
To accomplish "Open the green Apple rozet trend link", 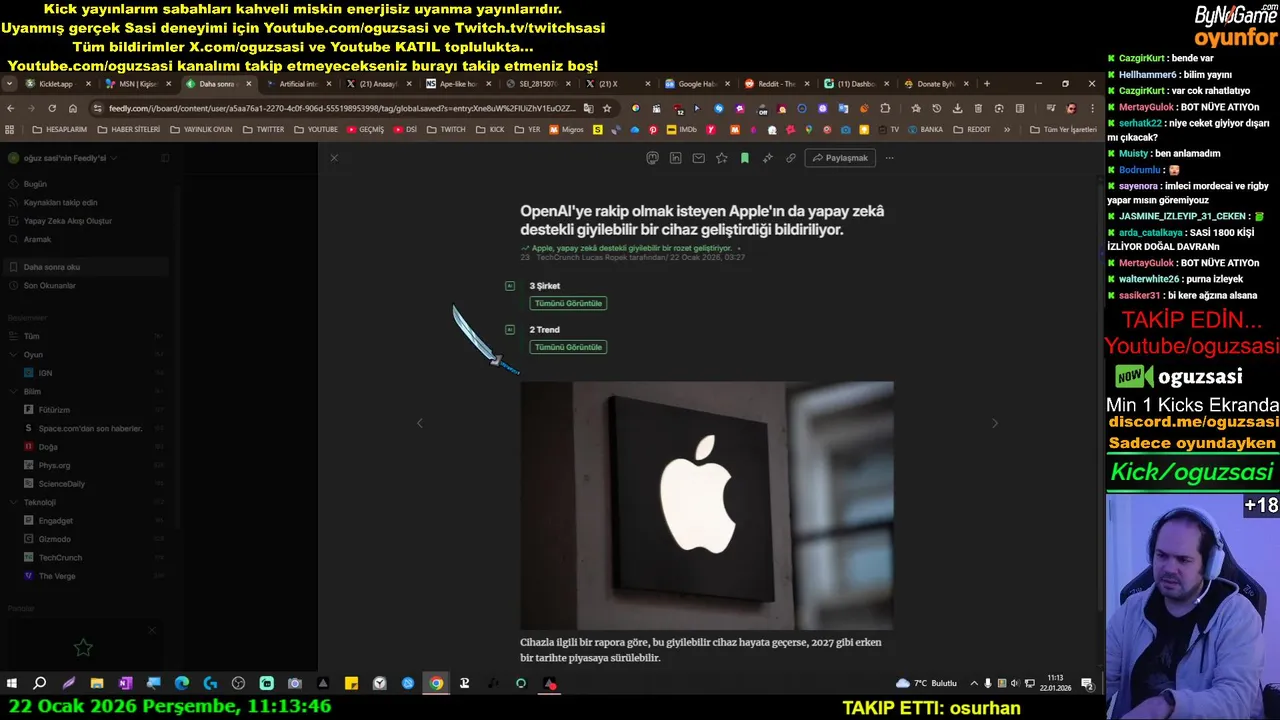I will click(631, 248).
